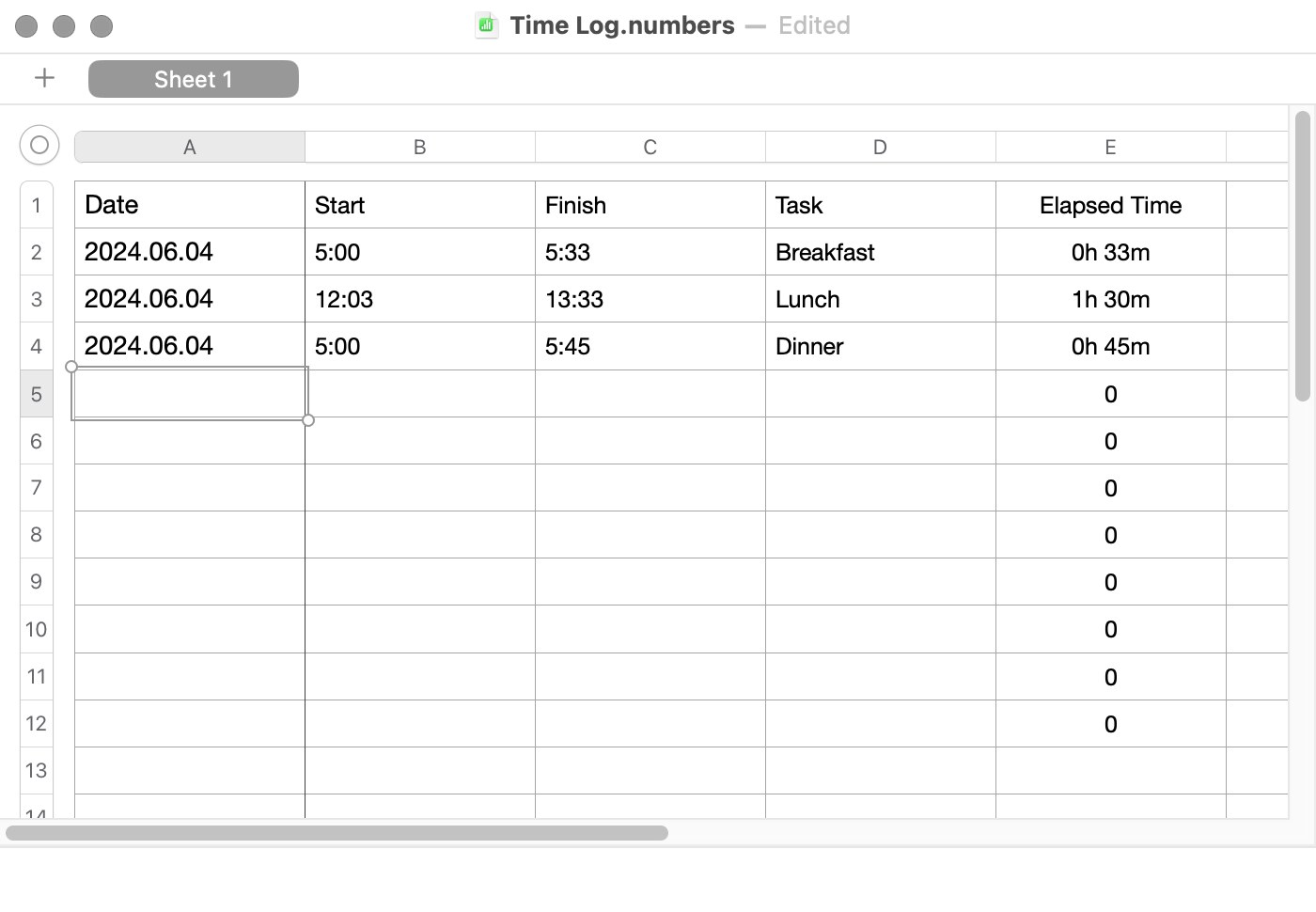Click the horizontal scrollbar at bottom
Viewport: 1316px width, 912px height.
337,833
